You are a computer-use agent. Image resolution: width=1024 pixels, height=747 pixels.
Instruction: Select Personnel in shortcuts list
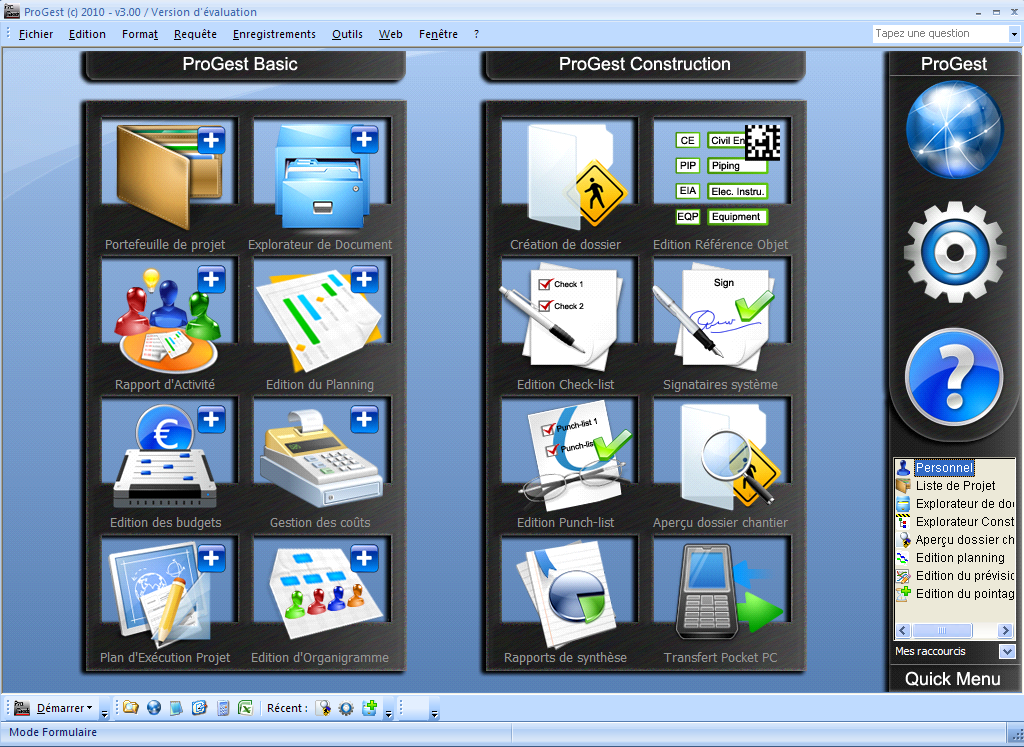coord(944,468)
